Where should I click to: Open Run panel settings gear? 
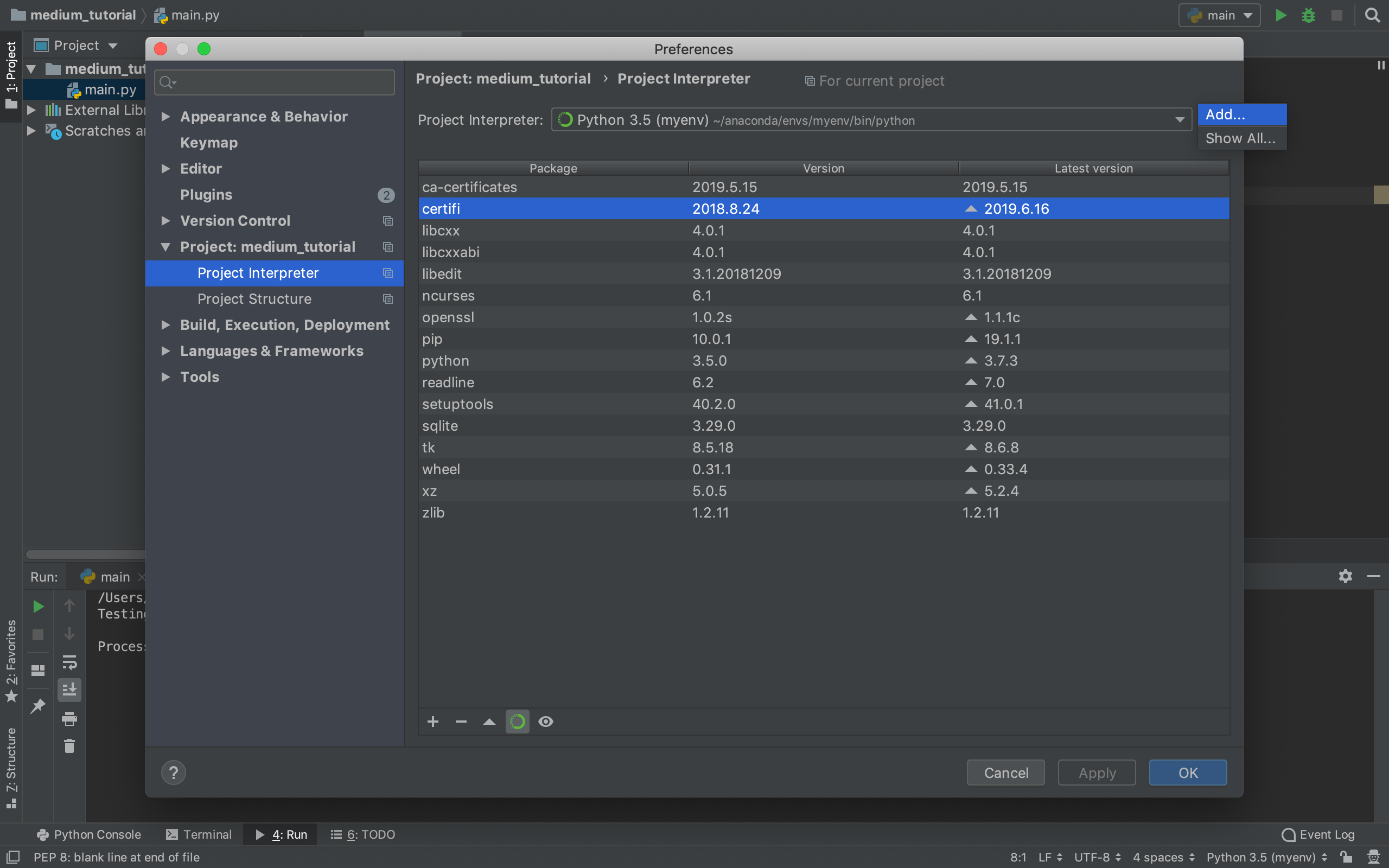(x=1346, y=576)
